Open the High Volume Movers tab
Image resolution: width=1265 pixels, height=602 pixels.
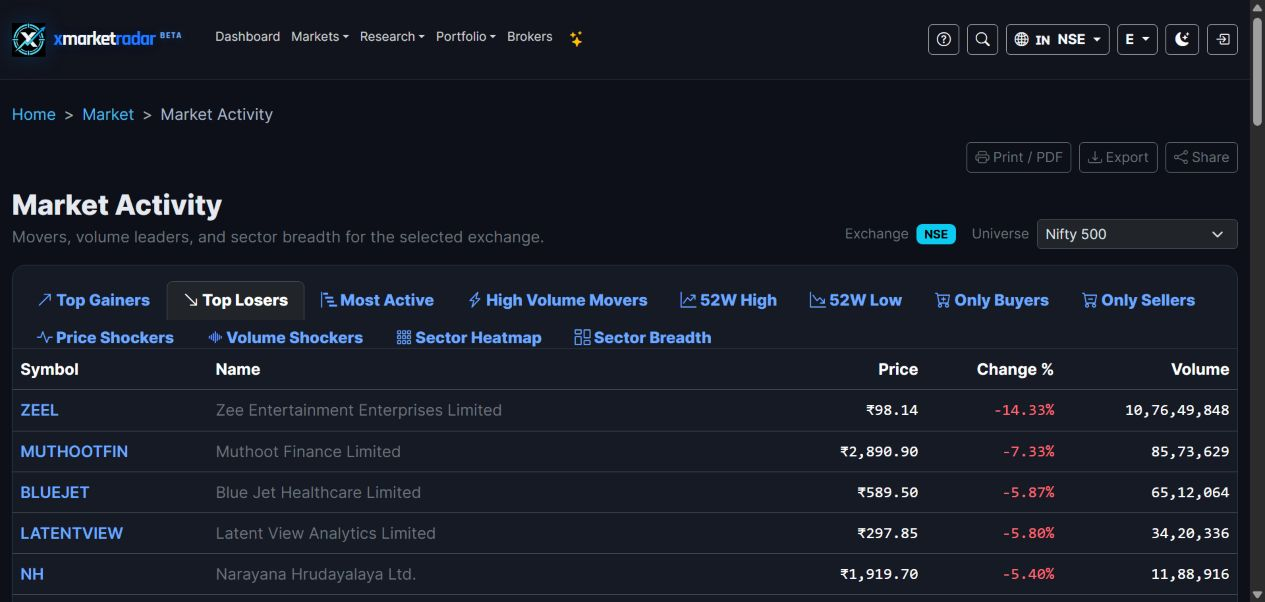[x=558, y=300]
